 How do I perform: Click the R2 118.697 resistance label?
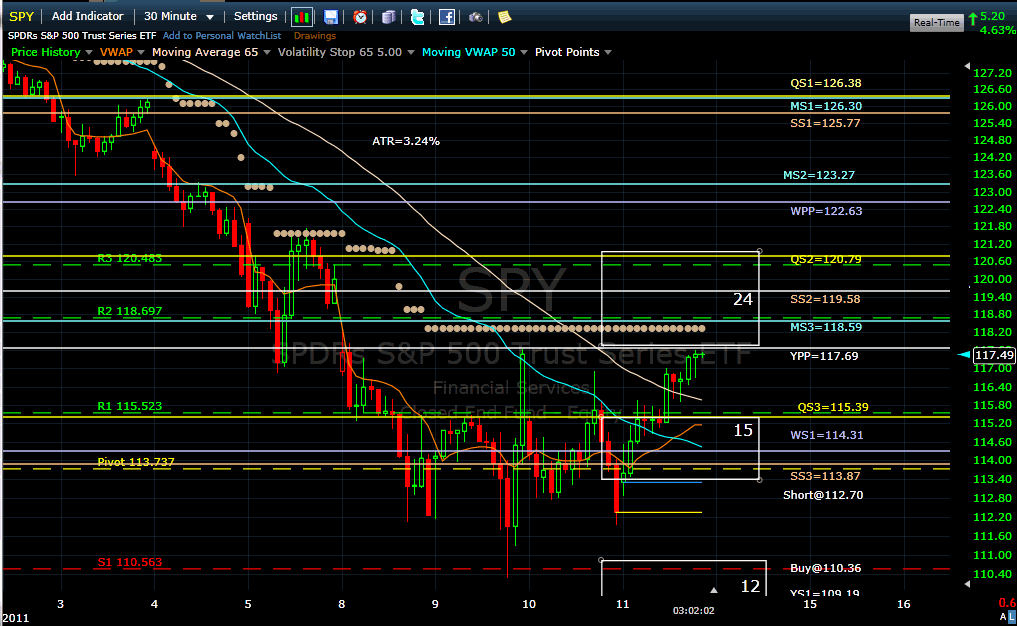click(x=130, y=311)
